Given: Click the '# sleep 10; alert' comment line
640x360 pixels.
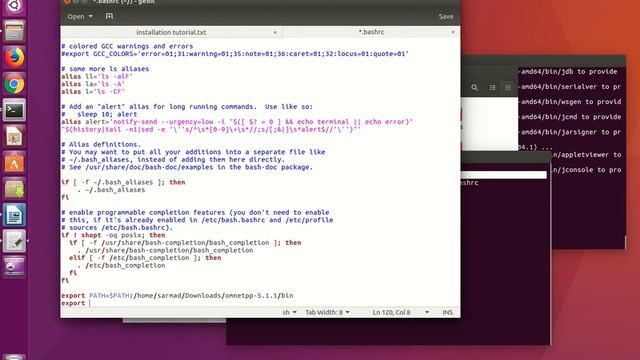Looking at the screenshot, I should (99, 114).
